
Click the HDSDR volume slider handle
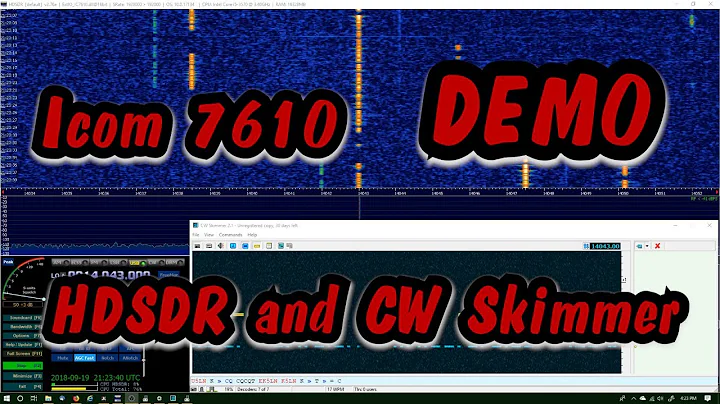click(144, 360)
